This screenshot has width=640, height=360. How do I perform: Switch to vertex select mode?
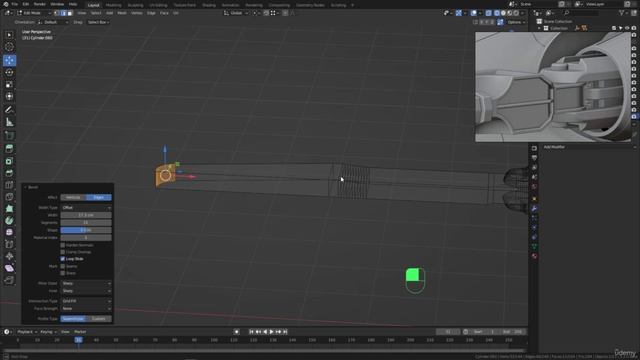[57, 13]
